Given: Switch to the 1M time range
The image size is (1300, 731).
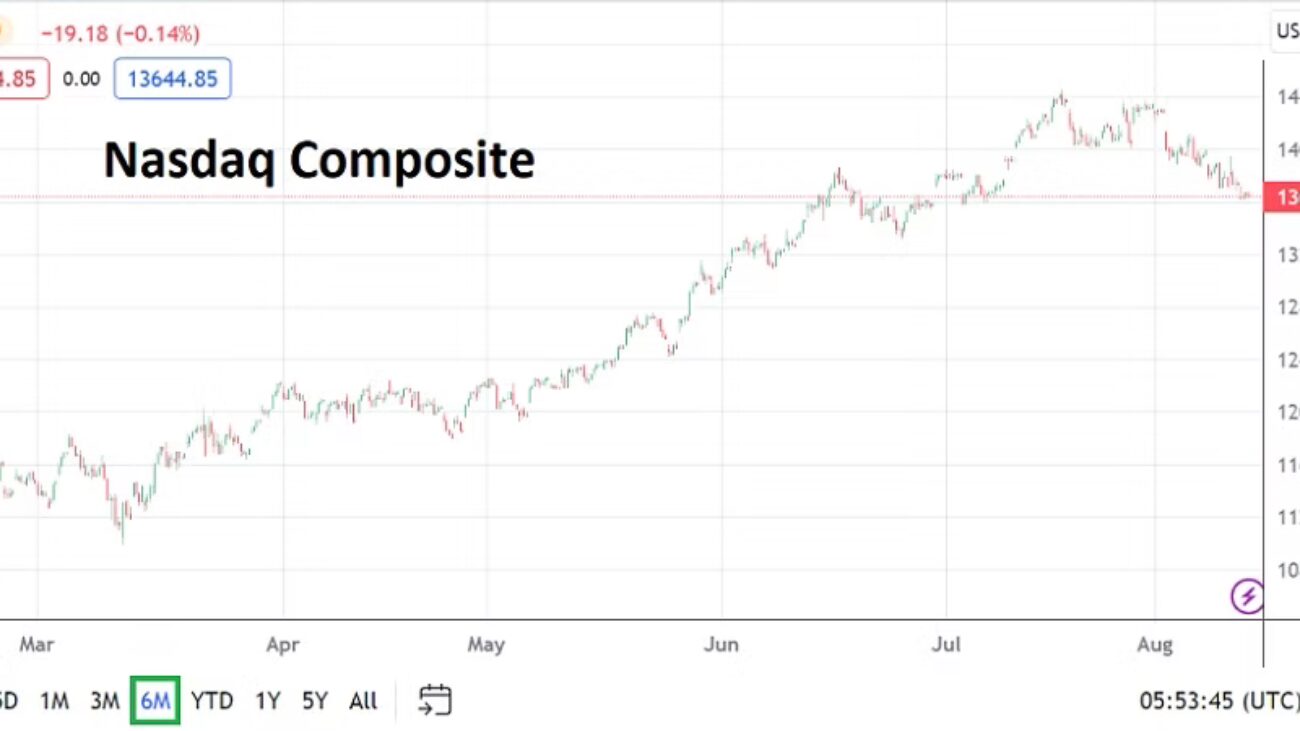Looking at the screenshot, I should (54, 701).
